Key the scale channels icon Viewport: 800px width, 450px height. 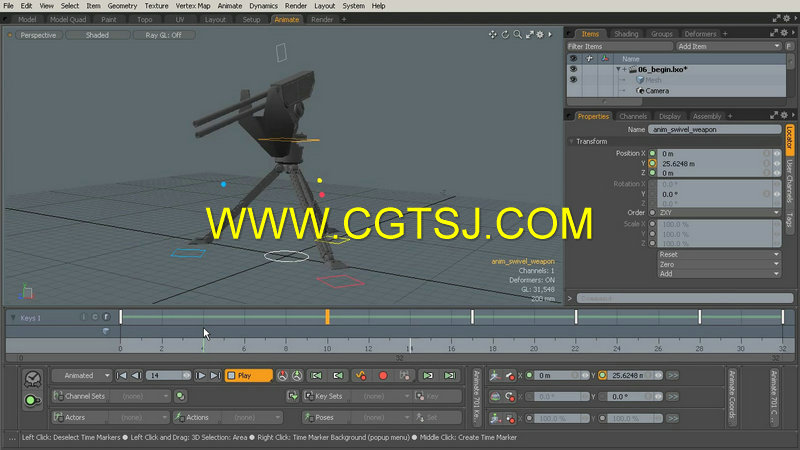[x=510, y=419]
